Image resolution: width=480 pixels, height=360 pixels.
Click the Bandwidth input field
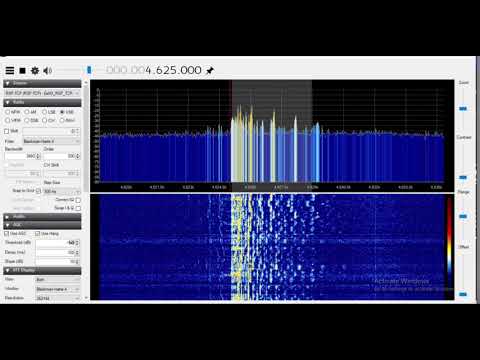pos(23,156)
